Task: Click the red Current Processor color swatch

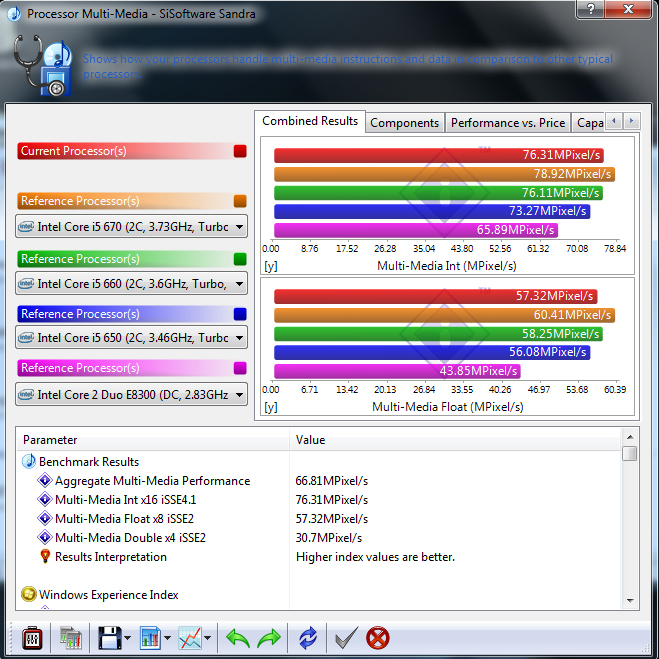Action: [x=240, y=151]
